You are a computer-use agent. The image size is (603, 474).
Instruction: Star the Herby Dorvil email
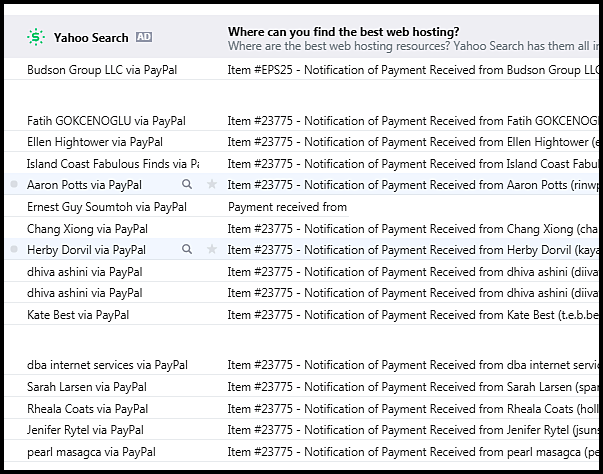tap(212, 249)
